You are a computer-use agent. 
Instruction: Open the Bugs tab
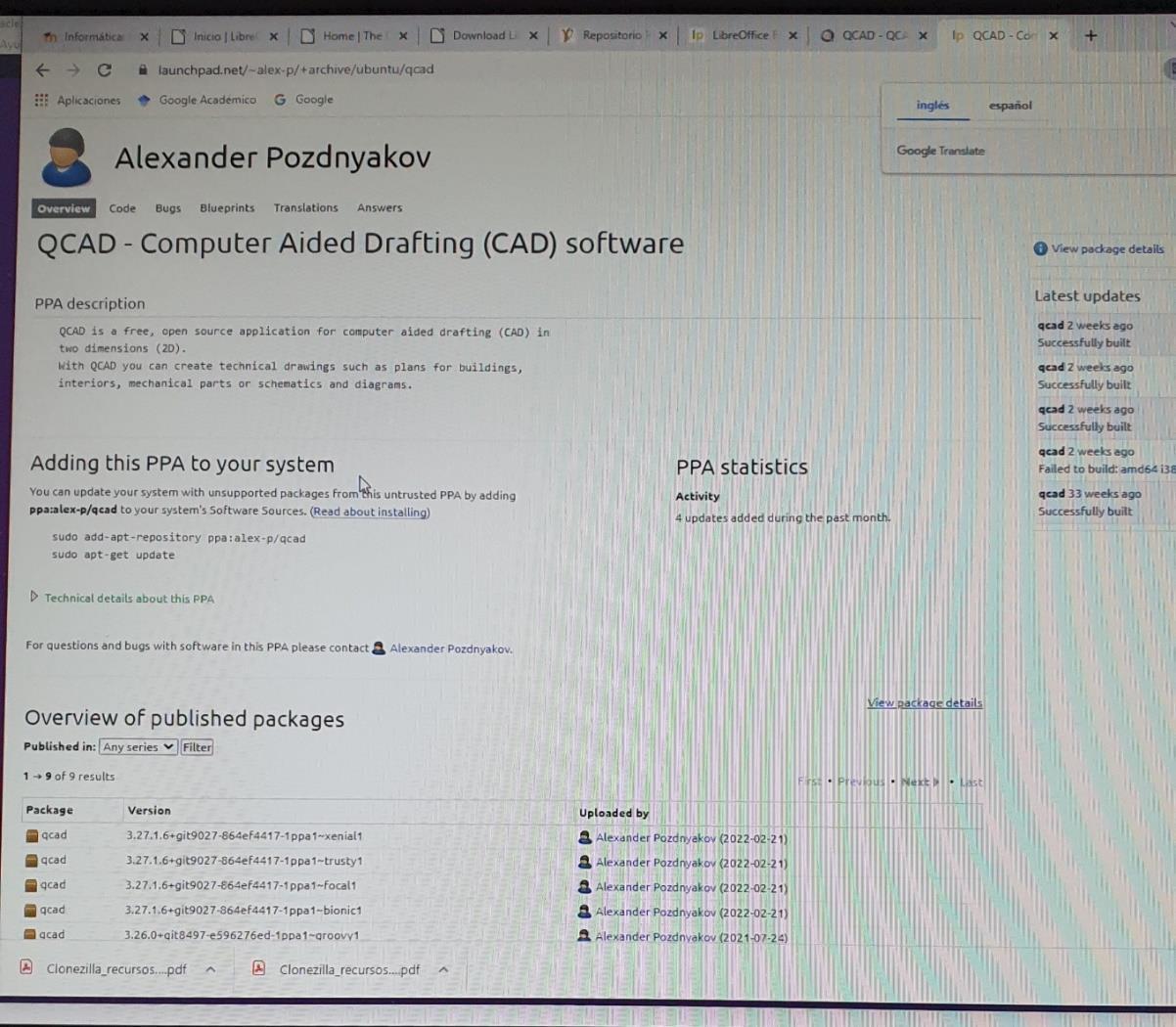[x=168, y=208]
